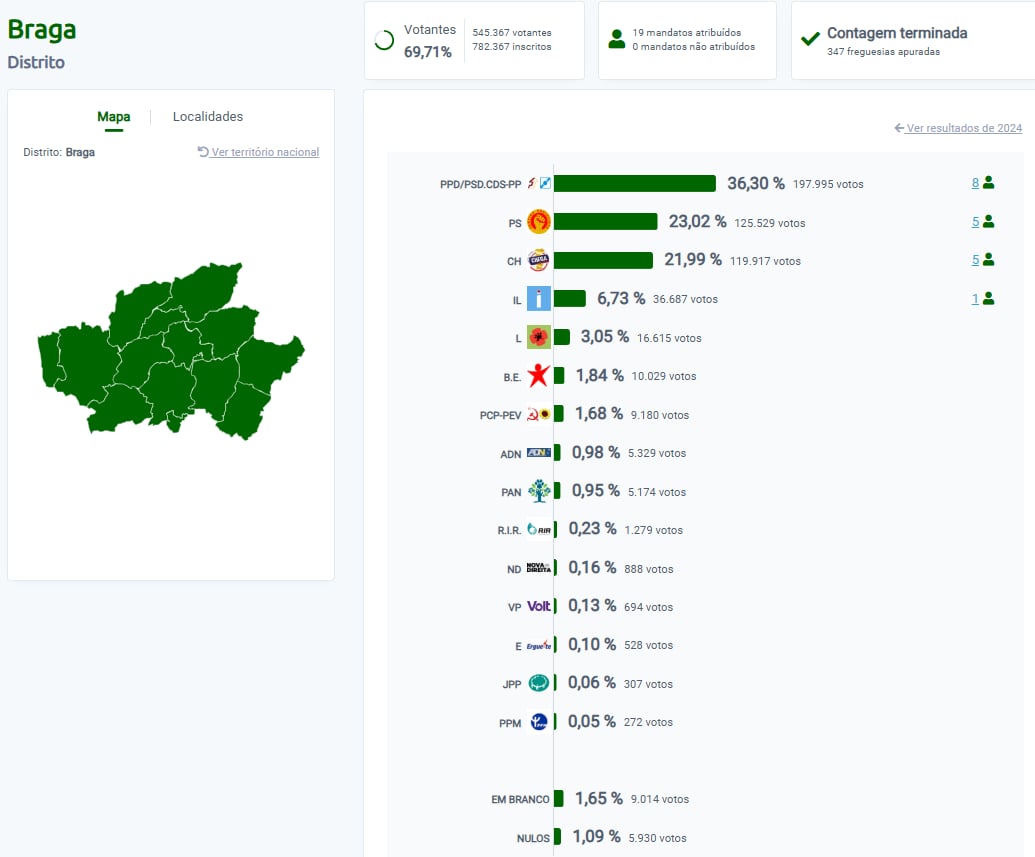Click the Votantes turnout circle indicator

click(x=384, y=41)
